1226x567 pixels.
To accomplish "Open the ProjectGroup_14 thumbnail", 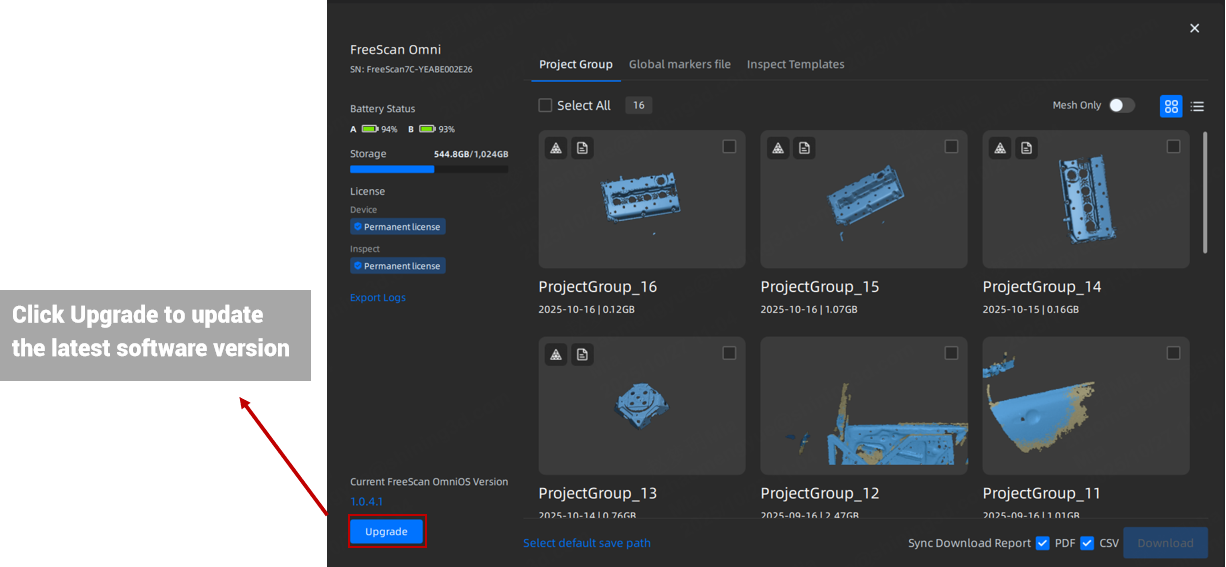I will tap(1086, 199).
